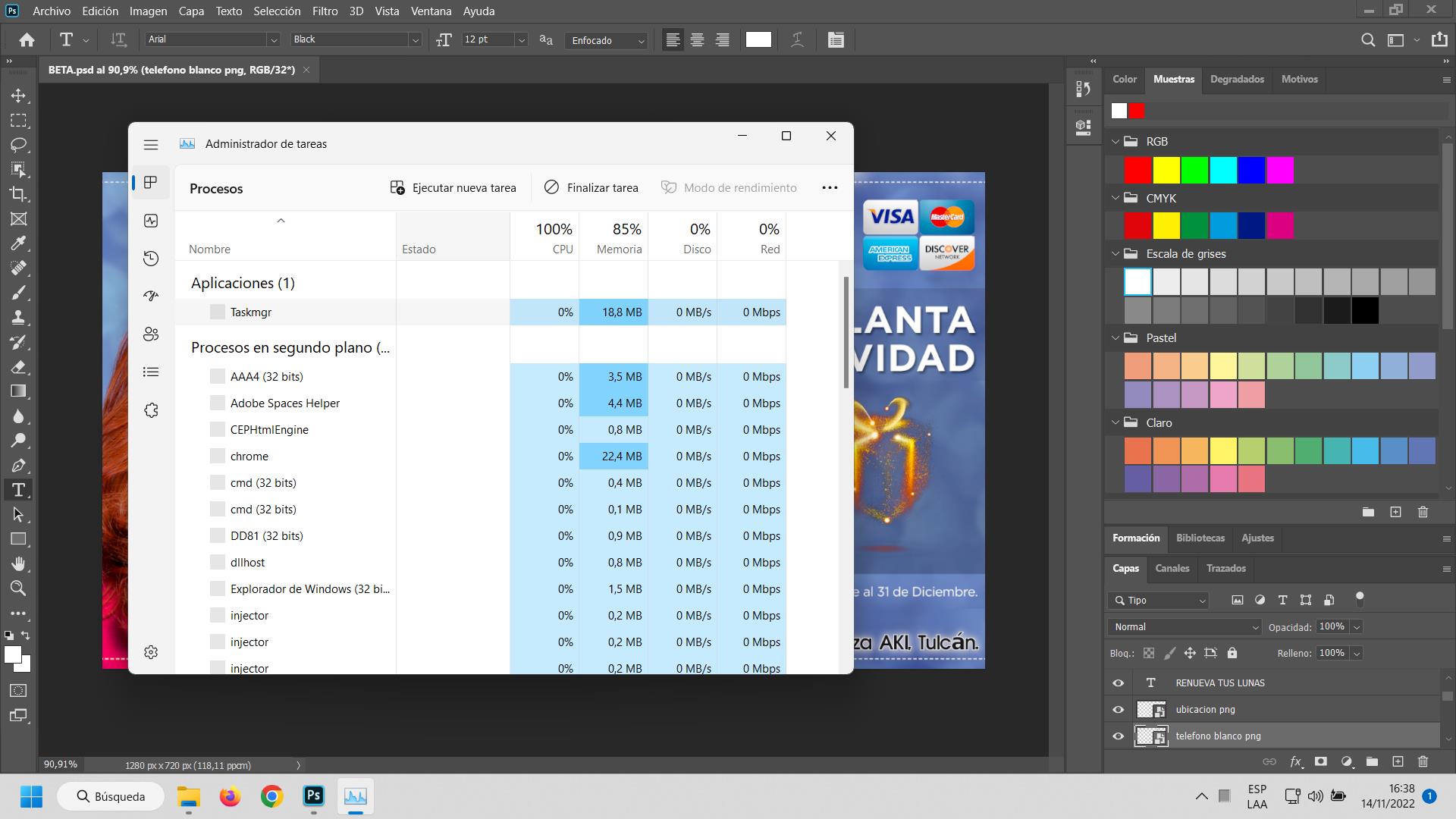
Task: Click Ejecutar nueva tarea button
Action: [453, 188]
